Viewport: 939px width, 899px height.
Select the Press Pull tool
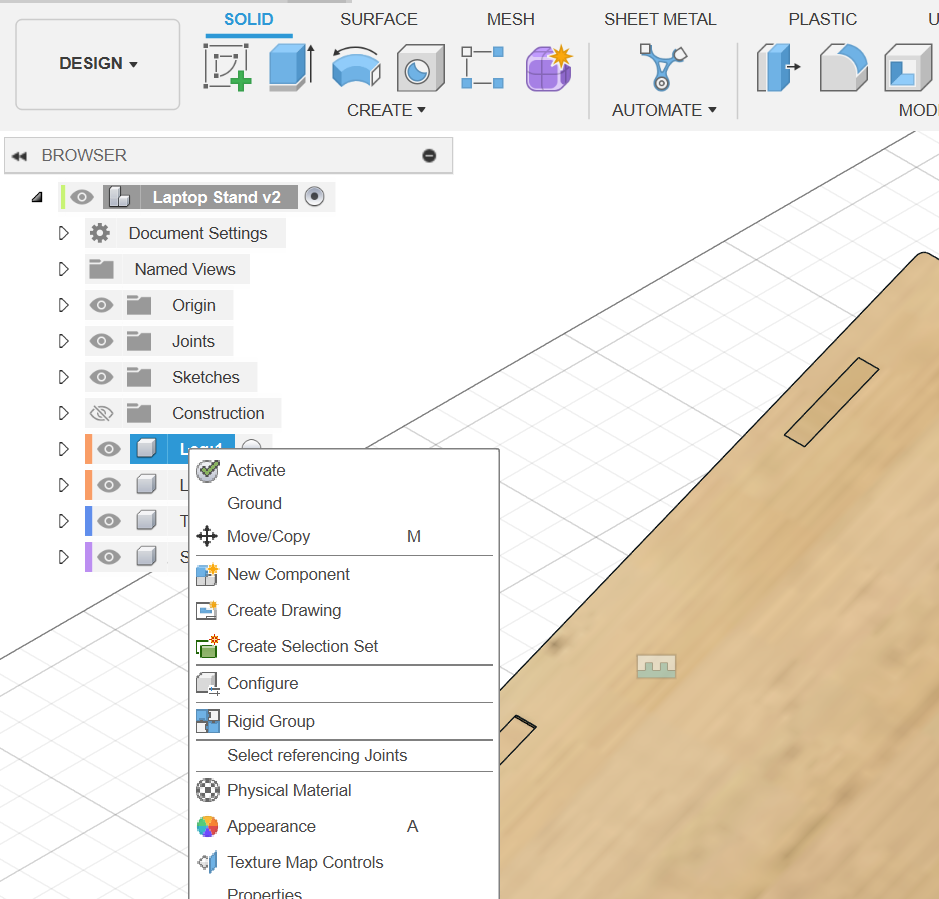click(778, 68)
